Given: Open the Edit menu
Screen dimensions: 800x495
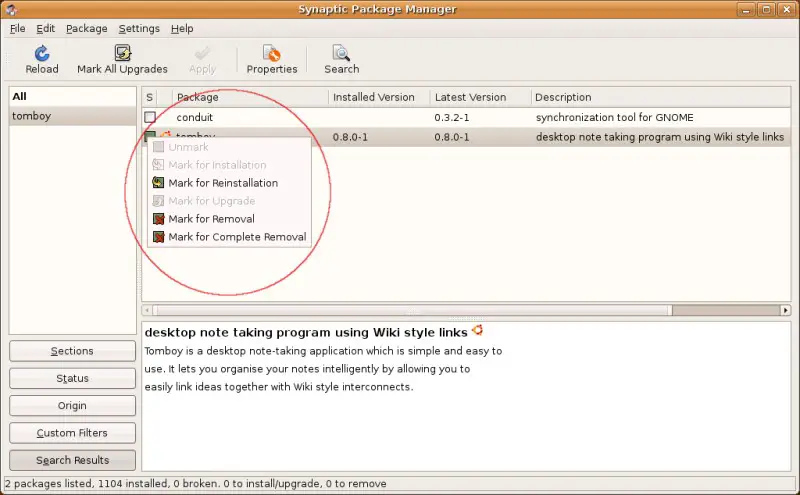Looking at the screenshot, I should [45, 29].
